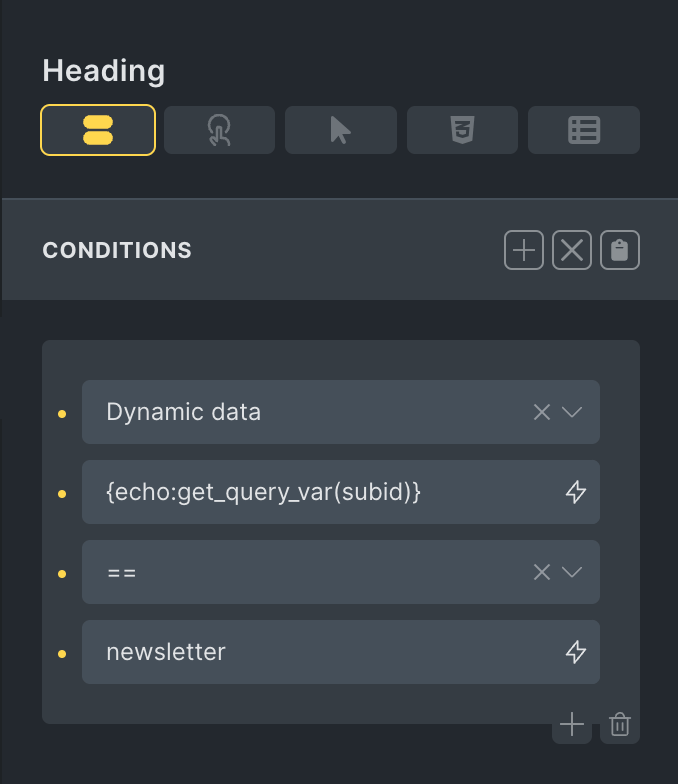Click the Heading element title

click(104, 71)
